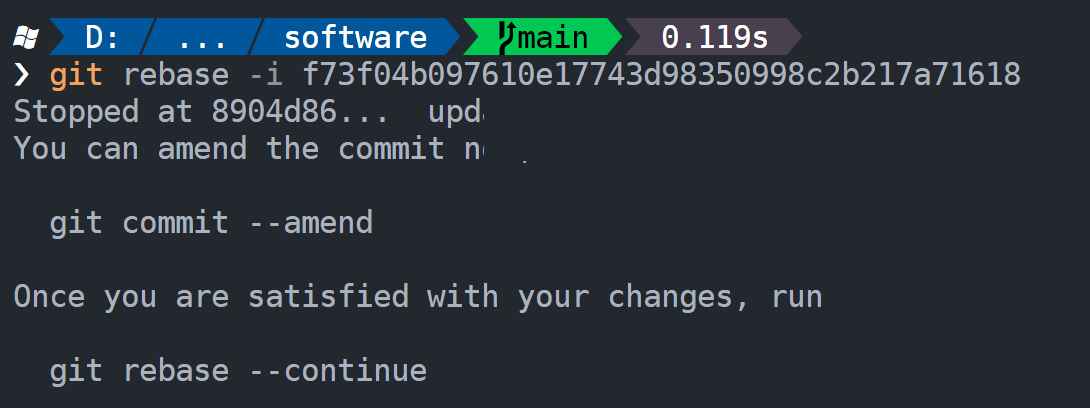The image size is (1090, 408).
Task: Click the ellipsis path segment
Action: [202, 37]
